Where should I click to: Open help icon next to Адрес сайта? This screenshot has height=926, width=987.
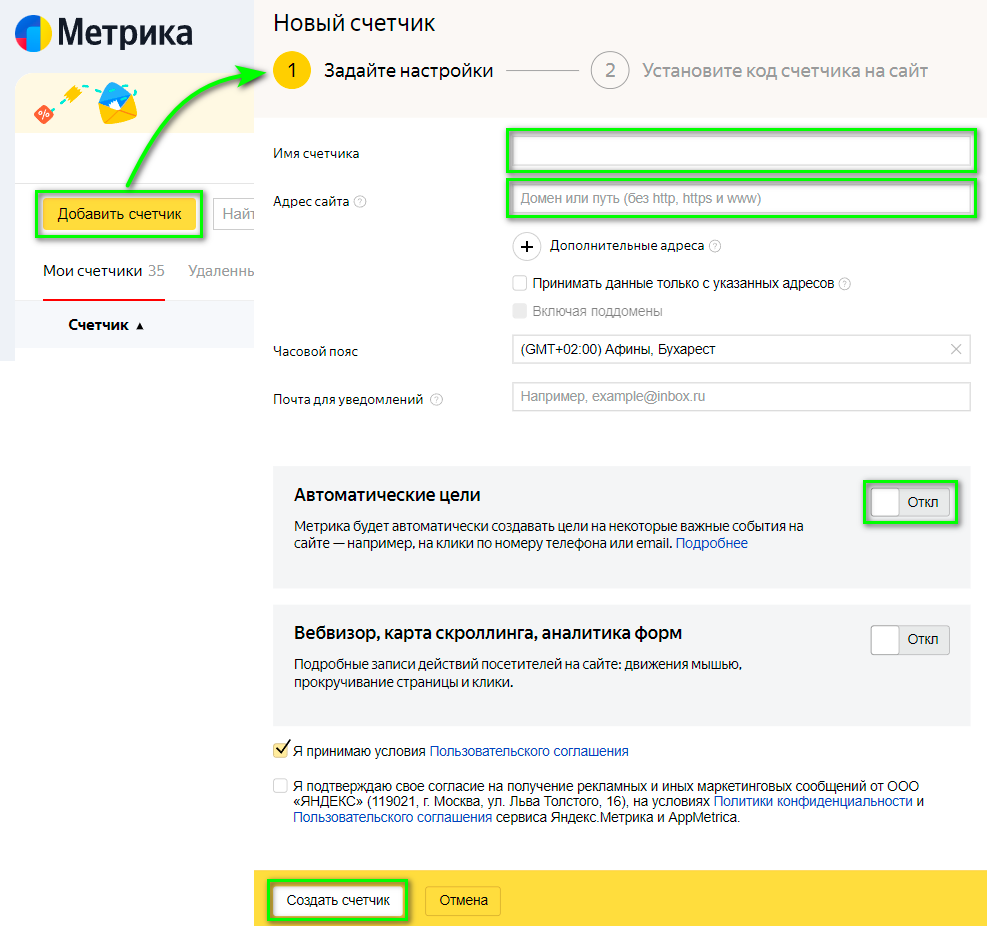tap(360, 201)
